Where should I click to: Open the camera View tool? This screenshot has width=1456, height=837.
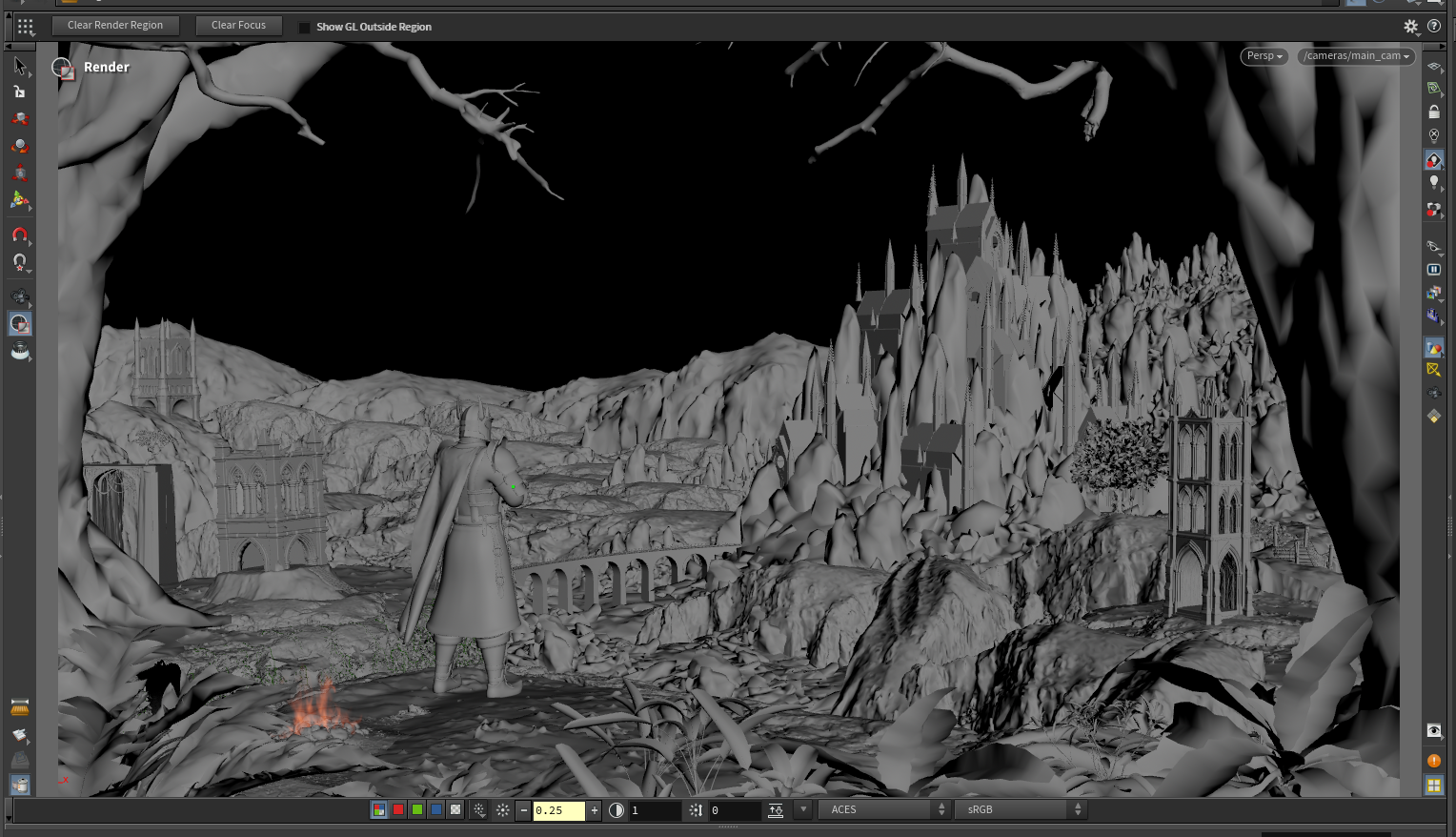click(x=19, y=297)
